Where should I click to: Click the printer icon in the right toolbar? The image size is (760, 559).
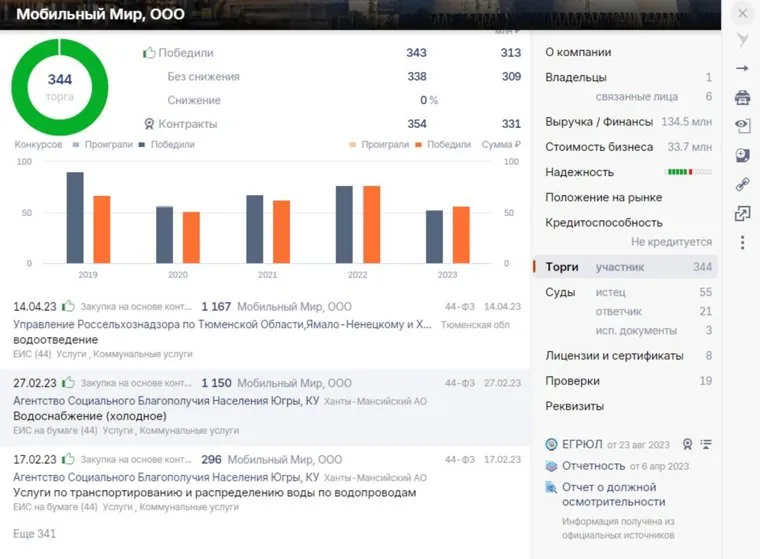pos(742,97)
